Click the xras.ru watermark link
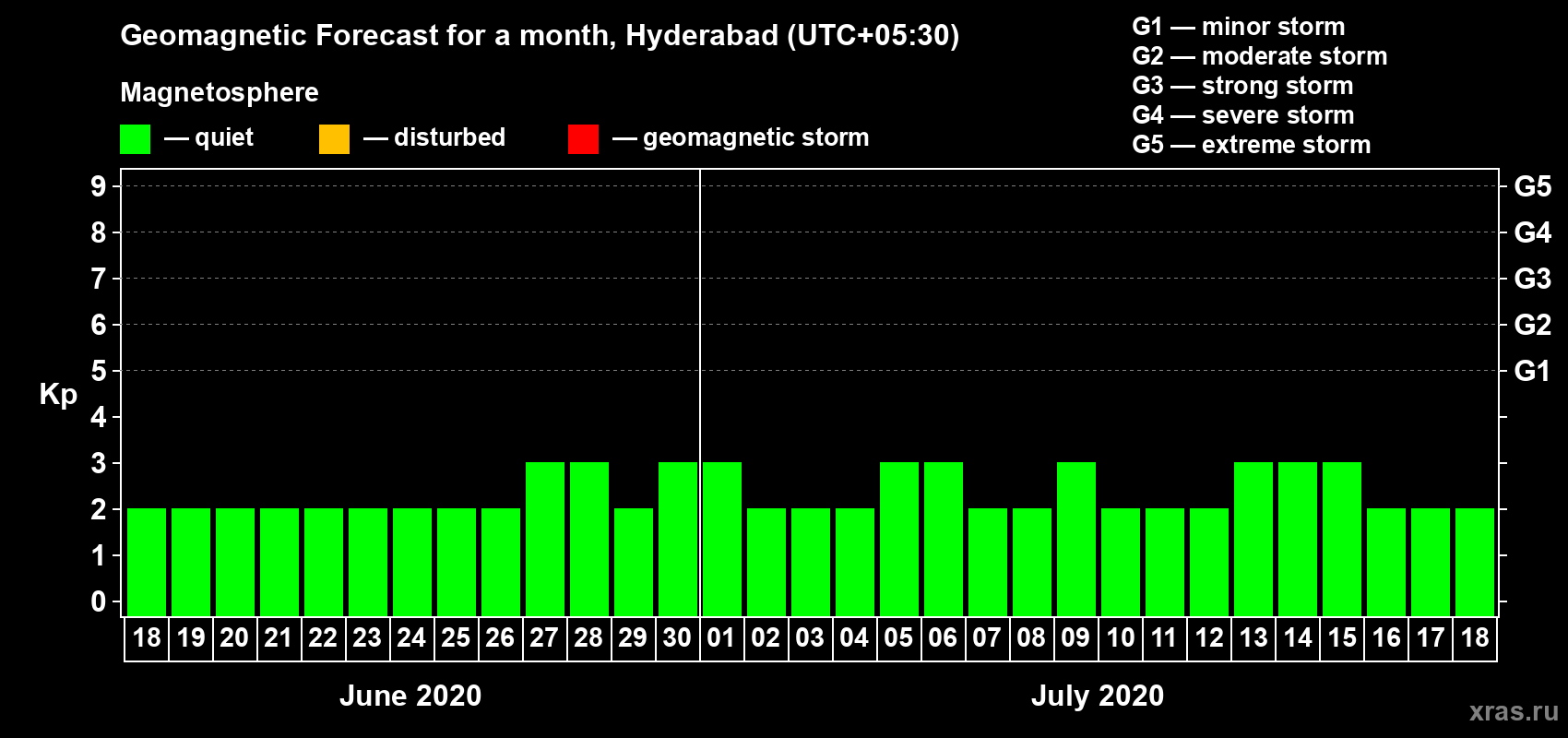1568x738 pixels. coord(1514,711)
